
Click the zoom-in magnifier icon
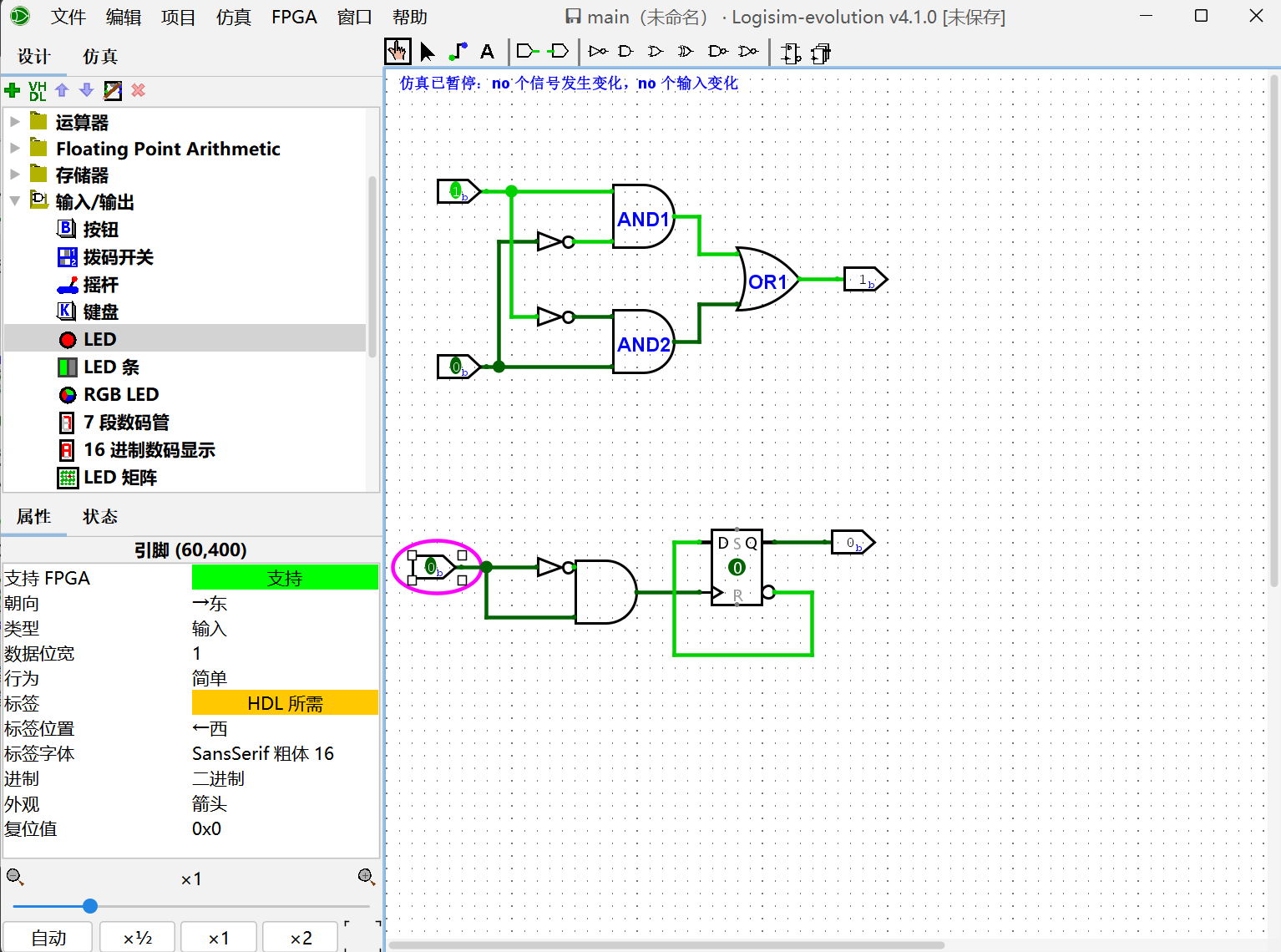click(366, 877)
